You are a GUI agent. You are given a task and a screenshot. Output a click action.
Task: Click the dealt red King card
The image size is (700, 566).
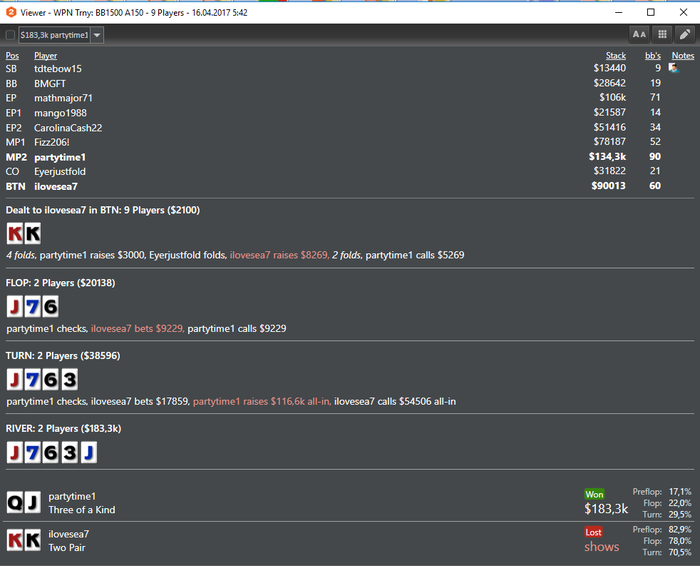tap(15, 233)
